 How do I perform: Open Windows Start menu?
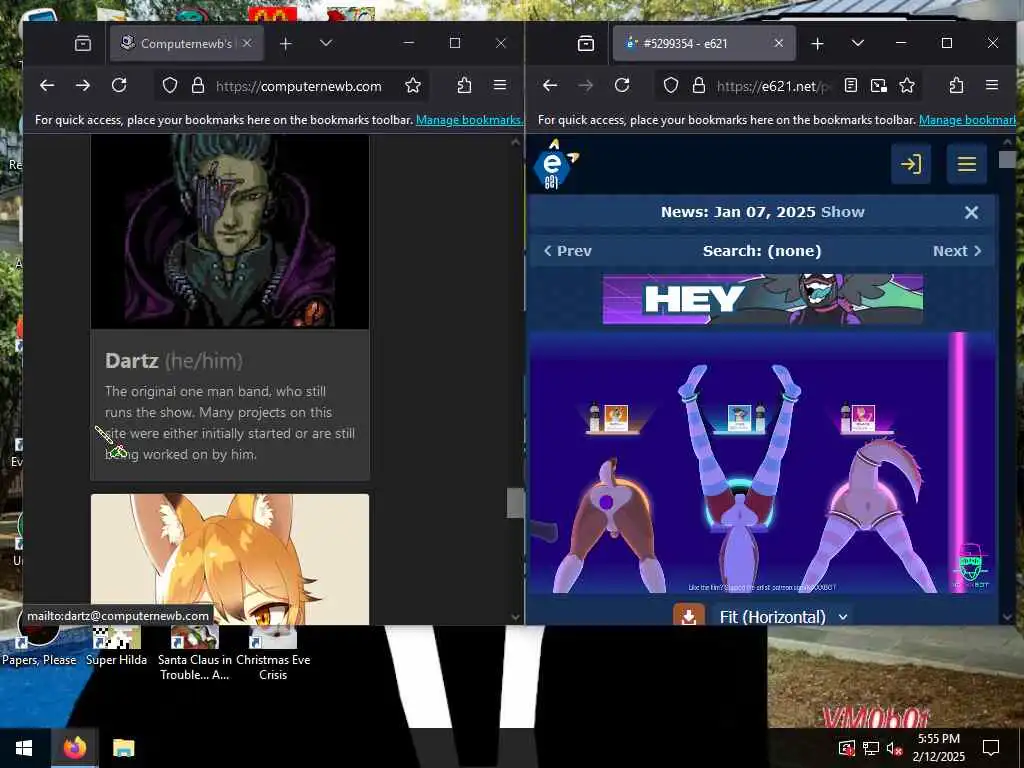pyautogui.click(x=24, y=748)
